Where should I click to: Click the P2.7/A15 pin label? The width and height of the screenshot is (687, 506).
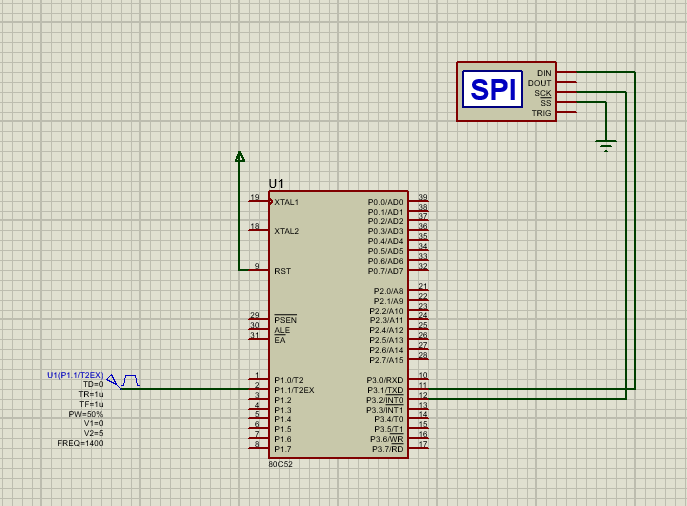point(386,360)
